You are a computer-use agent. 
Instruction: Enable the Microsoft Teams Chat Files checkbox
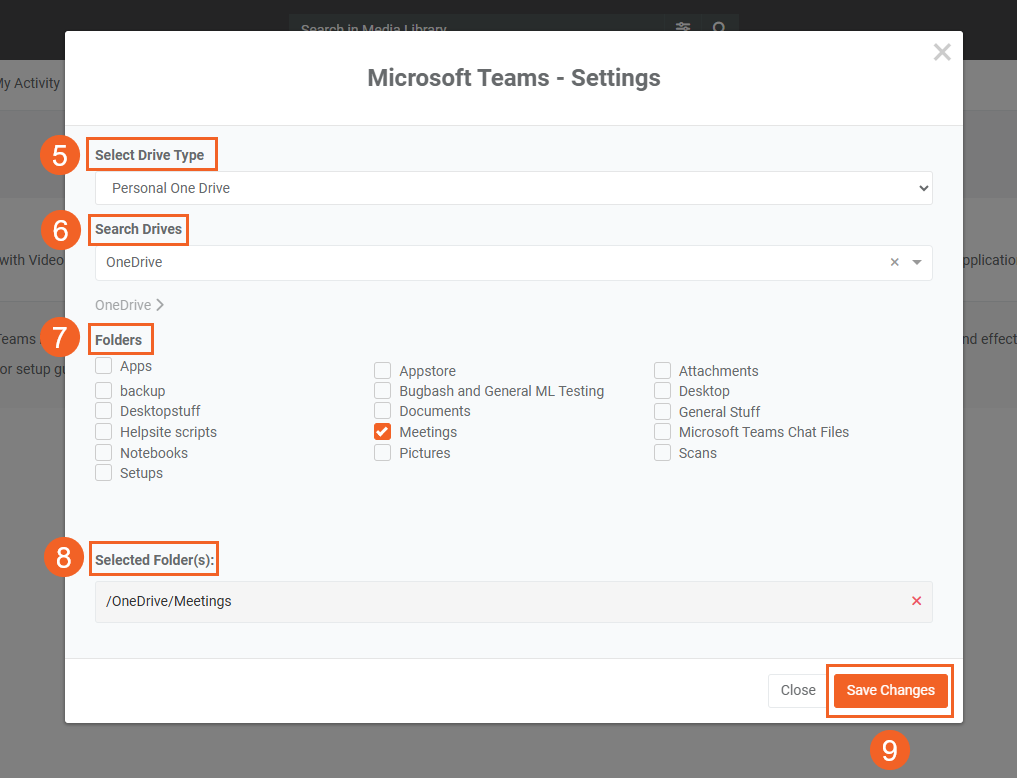[x=662, y=432]
